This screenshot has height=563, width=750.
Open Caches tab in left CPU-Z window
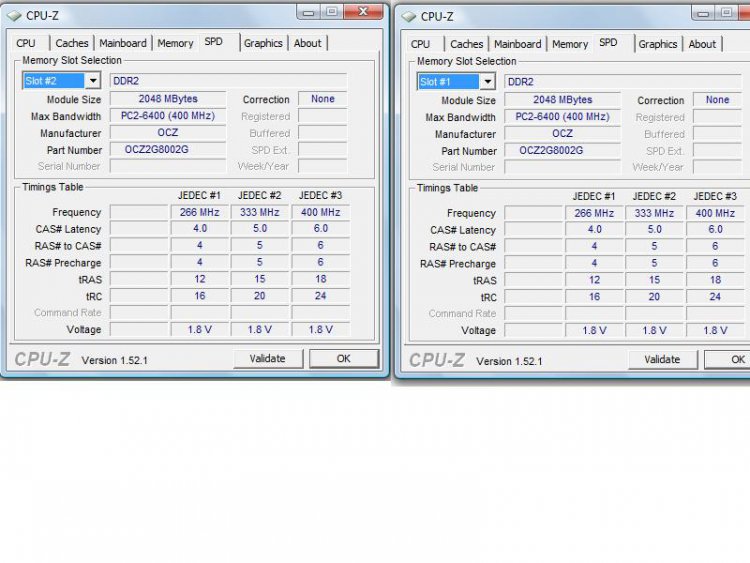pos(72,43)
